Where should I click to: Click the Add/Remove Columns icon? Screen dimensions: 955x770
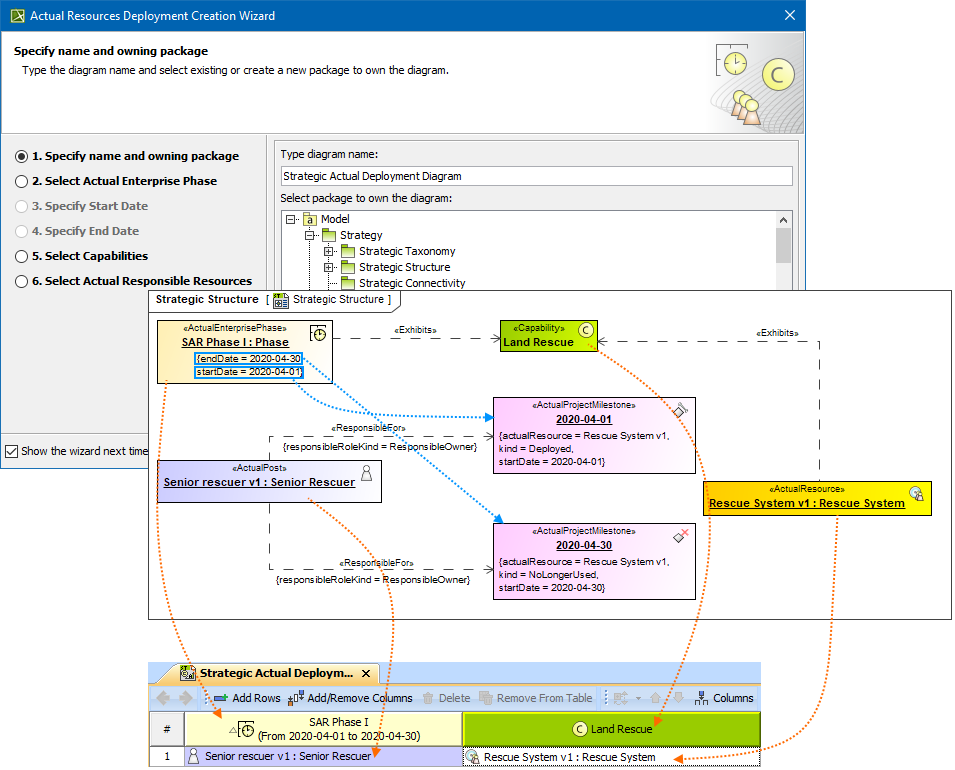coord(294,698)
